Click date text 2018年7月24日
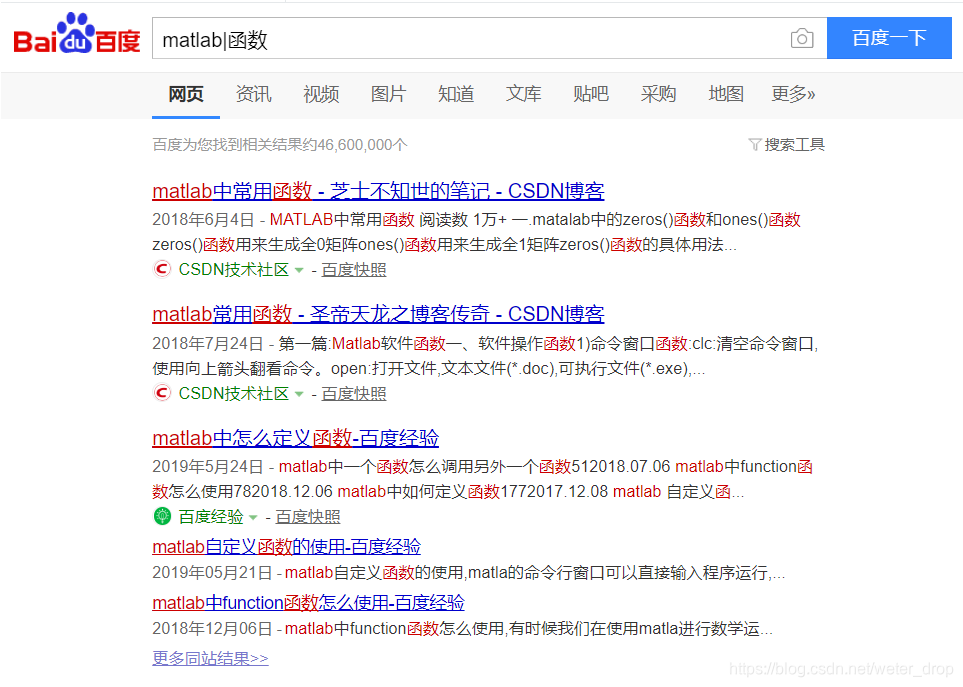This screenshot has height=687, width=963. point(208,344)
